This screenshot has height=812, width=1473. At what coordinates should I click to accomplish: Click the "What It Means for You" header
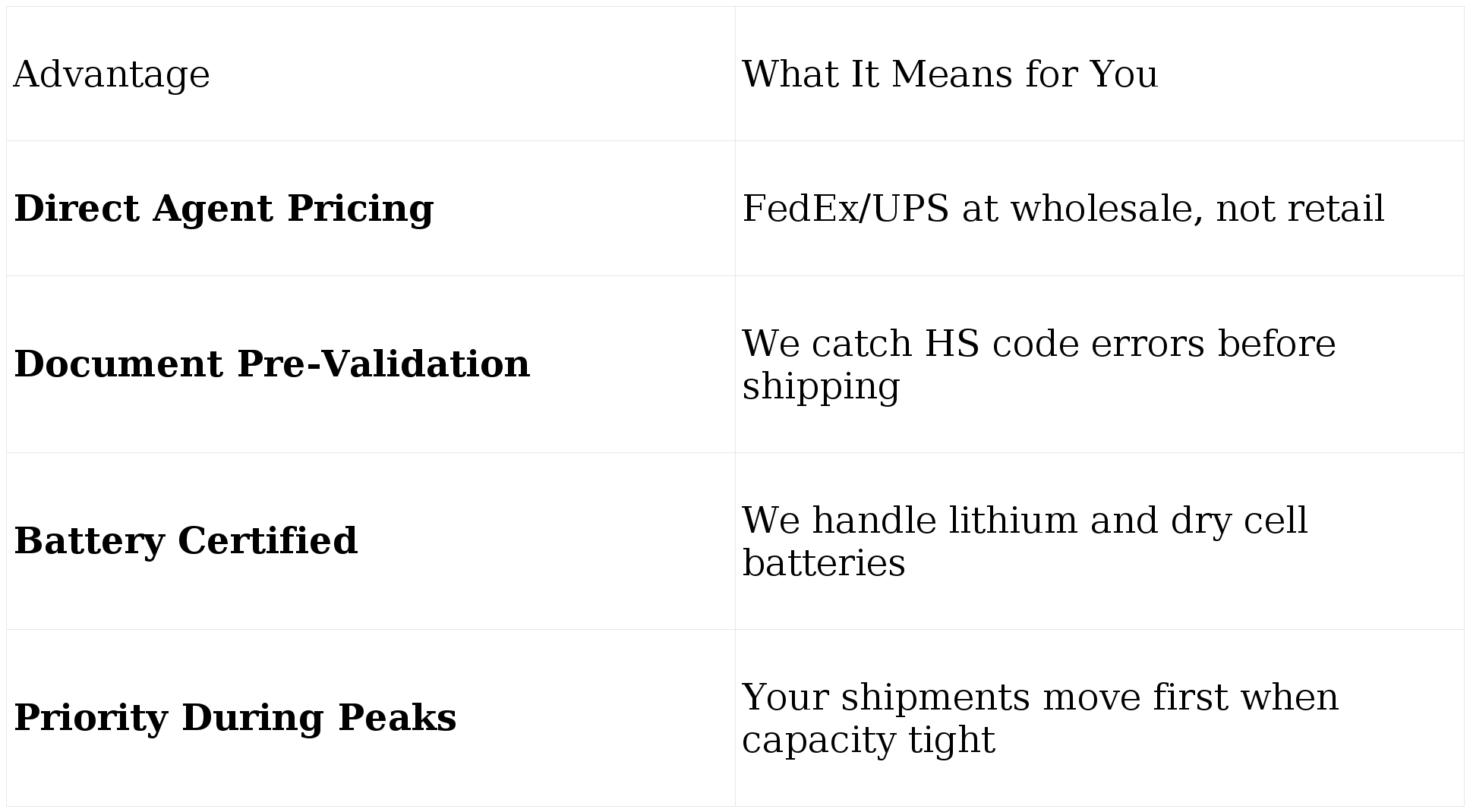click(x=949, y=74)
